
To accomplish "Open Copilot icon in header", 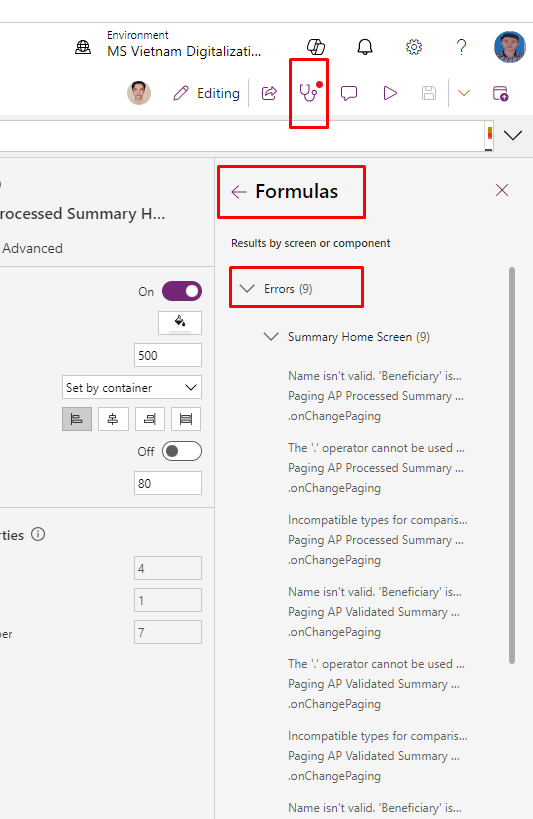I will tap(316, 47).
